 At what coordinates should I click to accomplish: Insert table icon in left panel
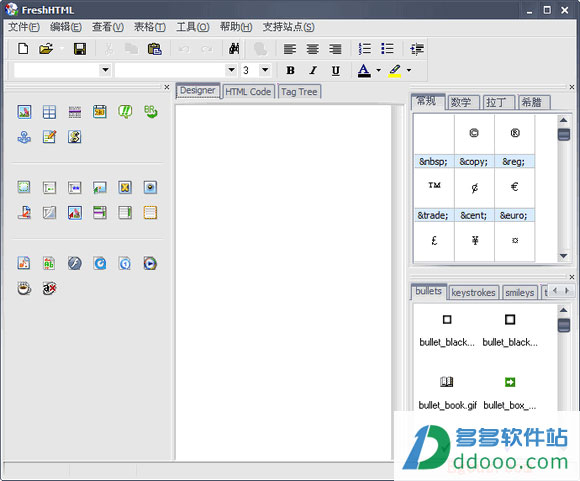point(49,112)
